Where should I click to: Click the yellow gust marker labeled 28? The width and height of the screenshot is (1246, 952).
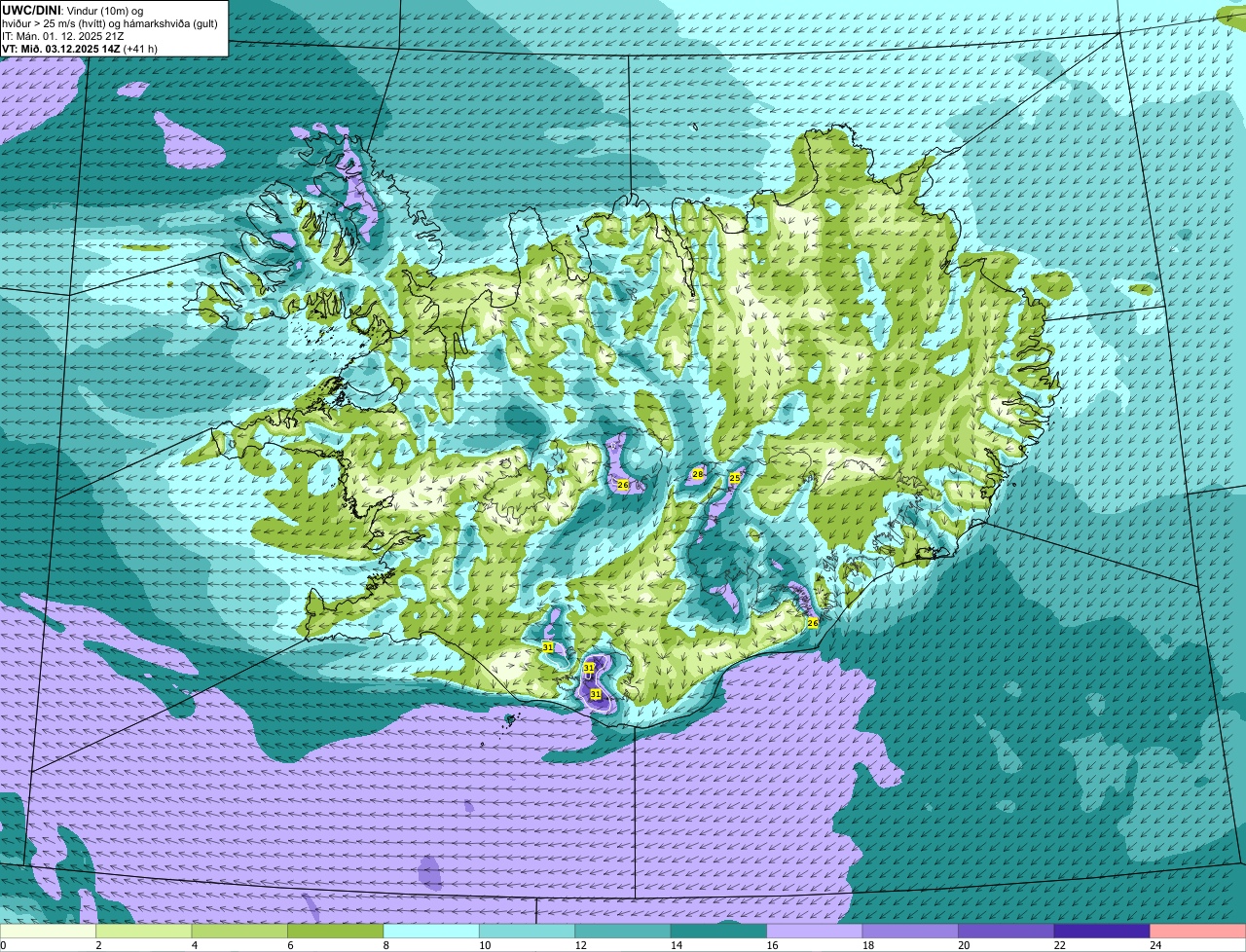tap(697, 474)
